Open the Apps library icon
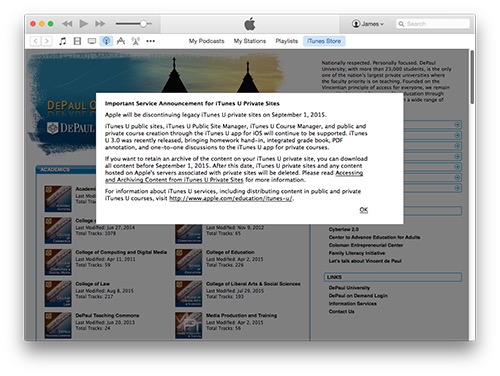The image size is (500, 376). (121, 41)
